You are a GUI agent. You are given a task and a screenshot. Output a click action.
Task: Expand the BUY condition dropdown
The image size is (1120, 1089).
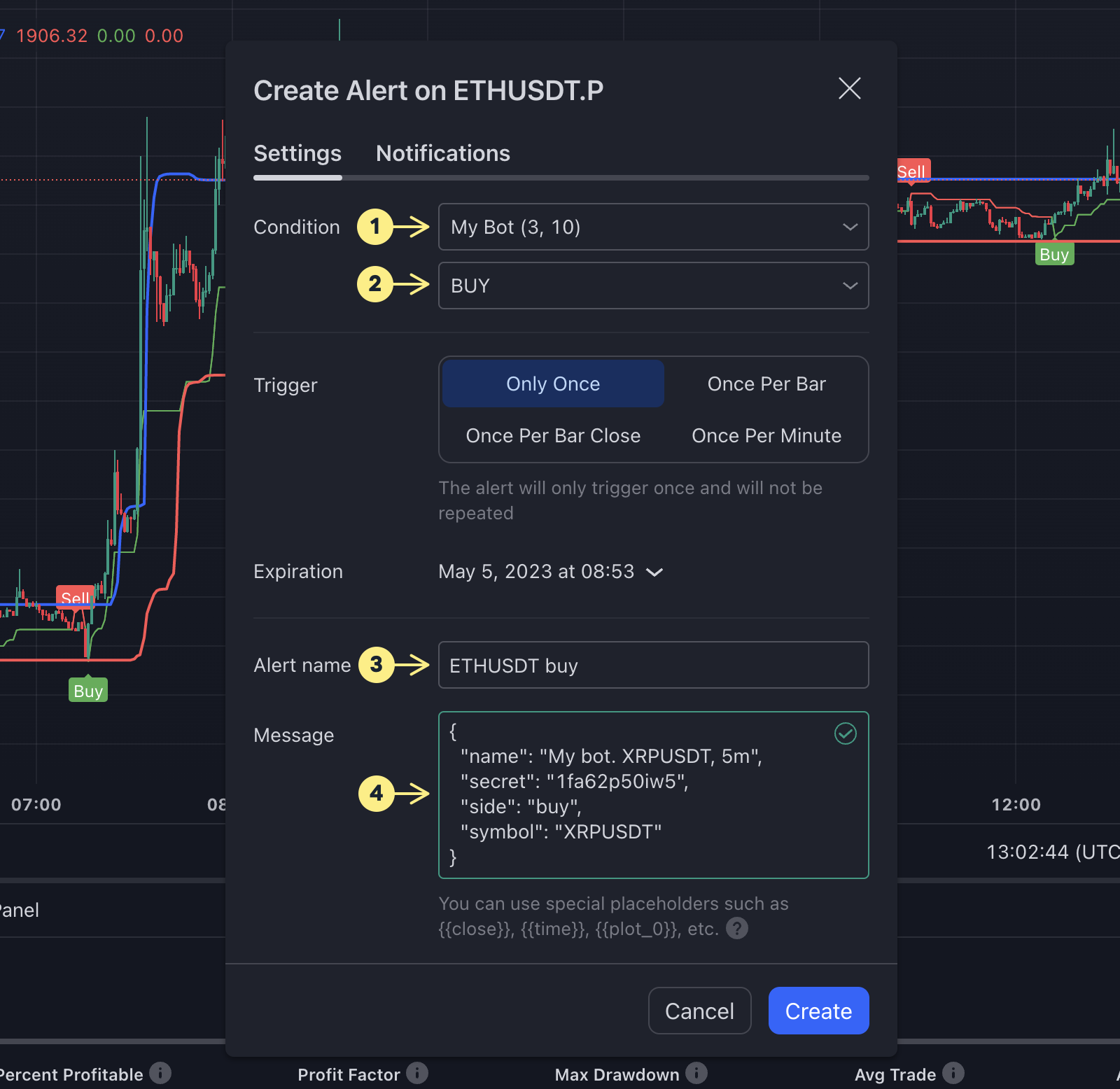653,286
